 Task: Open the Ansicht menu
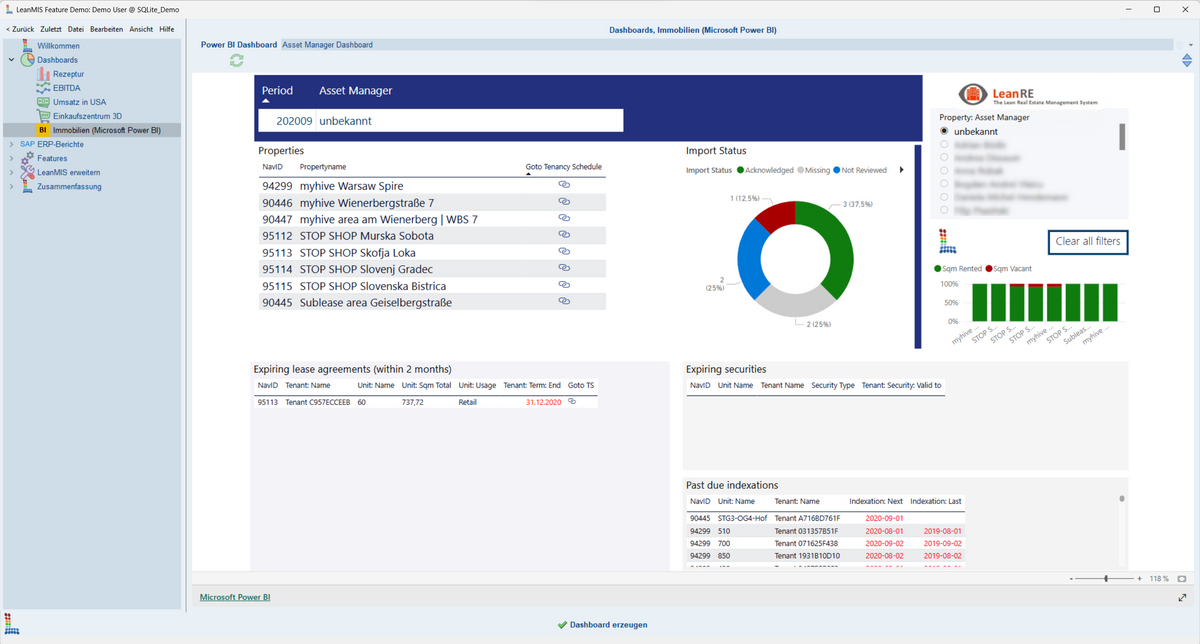141,29
